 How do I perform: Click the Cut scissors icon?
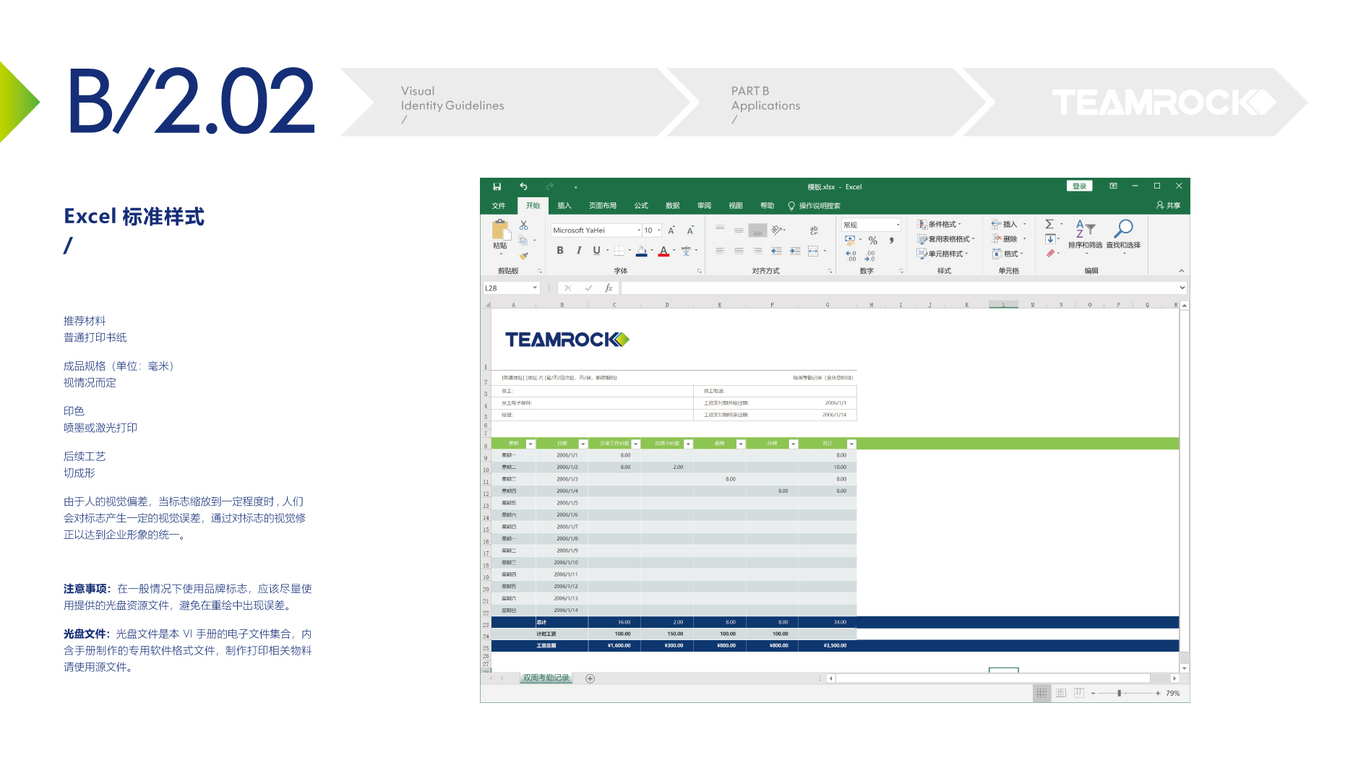click(x=523, y=225)
